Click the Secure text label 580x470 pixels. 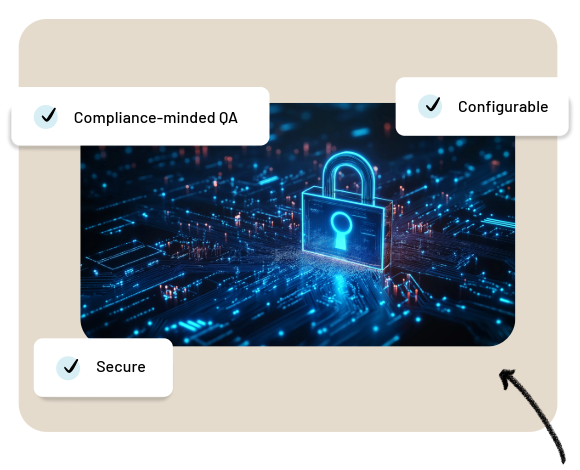tap(121, 367)
